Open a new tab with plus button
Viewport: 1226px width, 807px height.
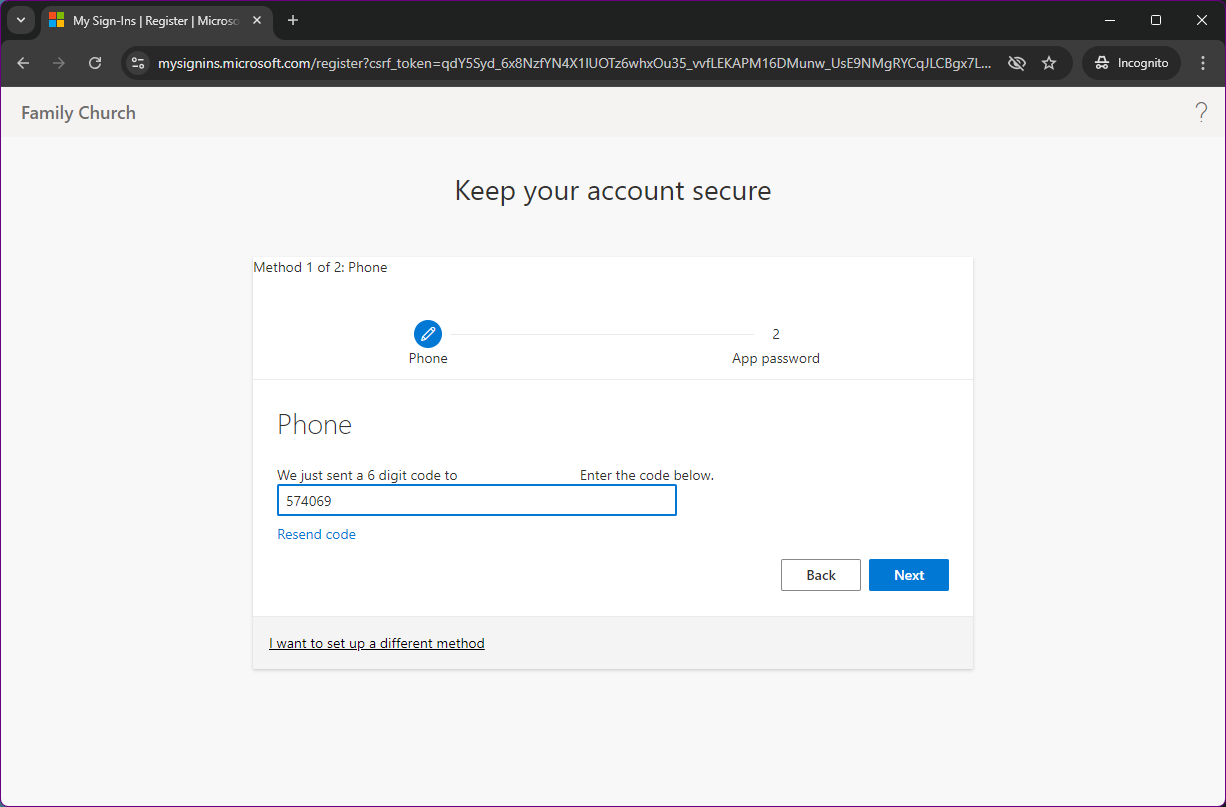point(293,20)
